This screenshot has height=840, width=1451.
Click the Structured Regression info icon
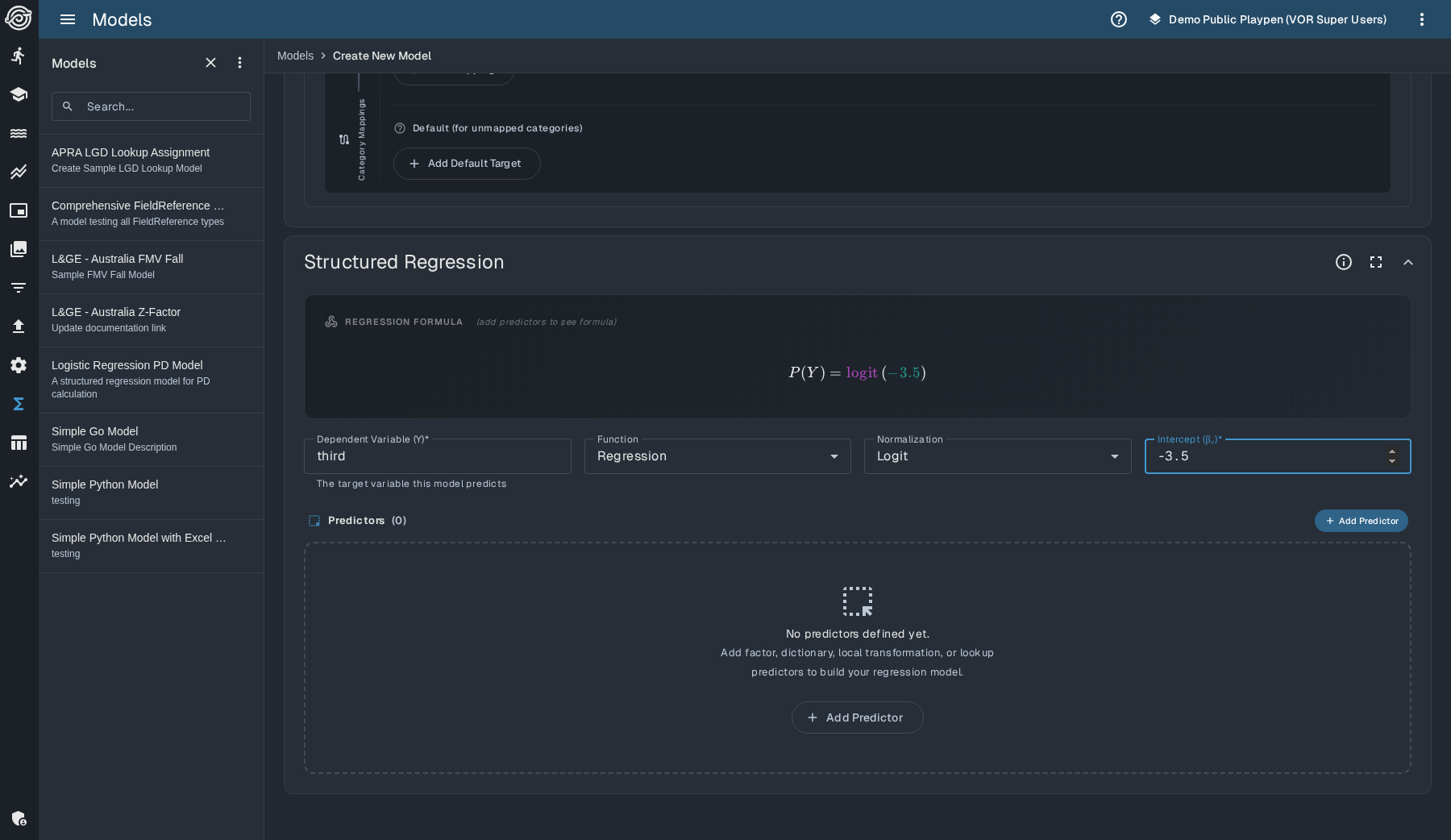click(x=1343, y=262)
